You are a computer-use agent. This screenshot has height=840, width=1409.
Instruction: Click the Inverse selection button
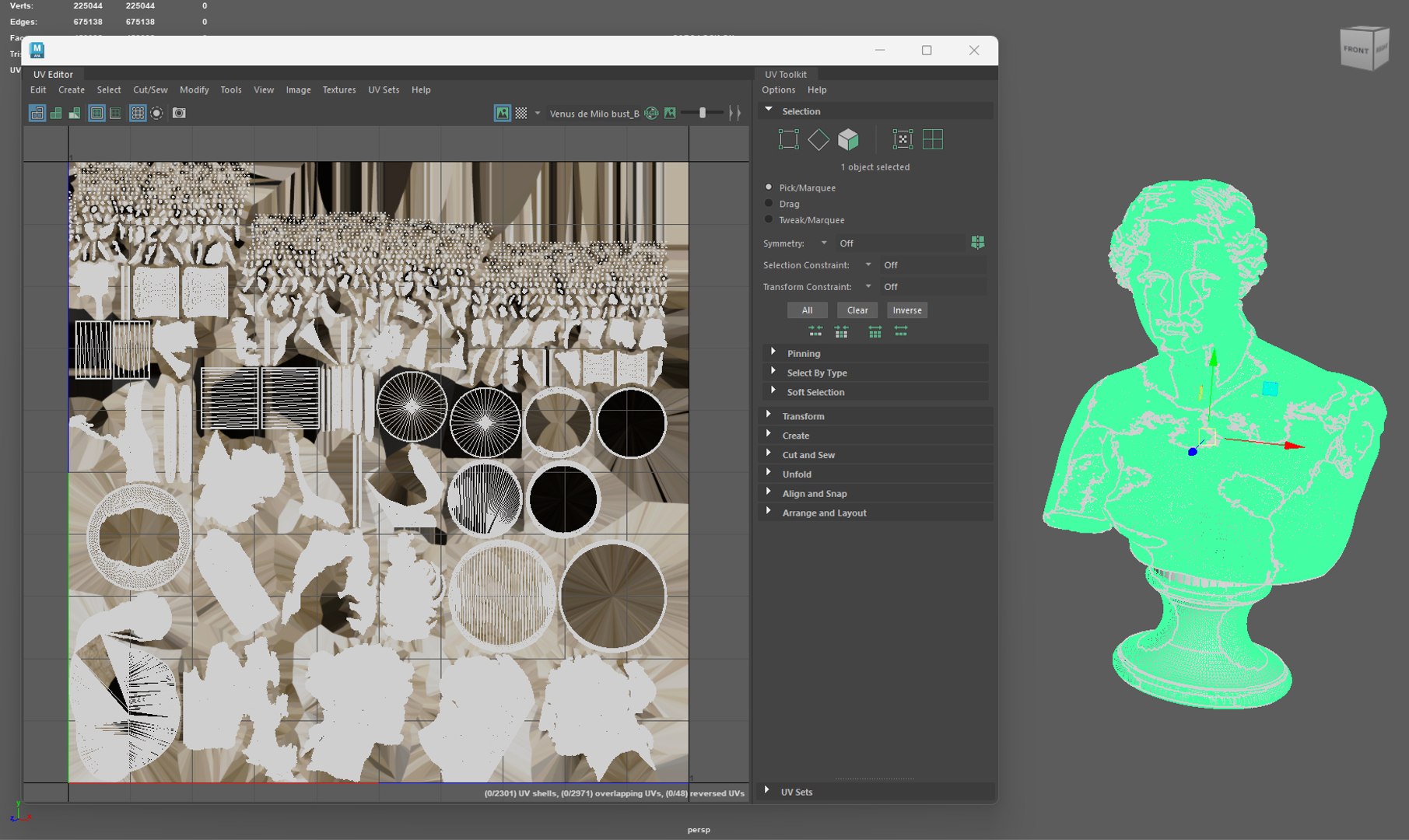907,310
